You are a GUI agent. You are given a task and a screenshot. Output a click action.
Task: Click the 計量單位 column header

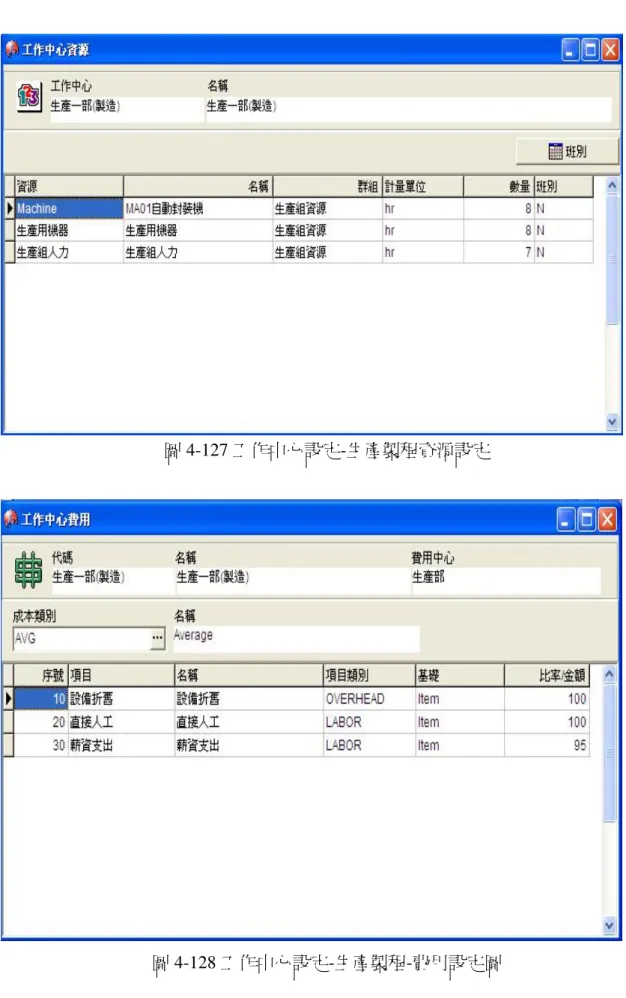(422, 186)
